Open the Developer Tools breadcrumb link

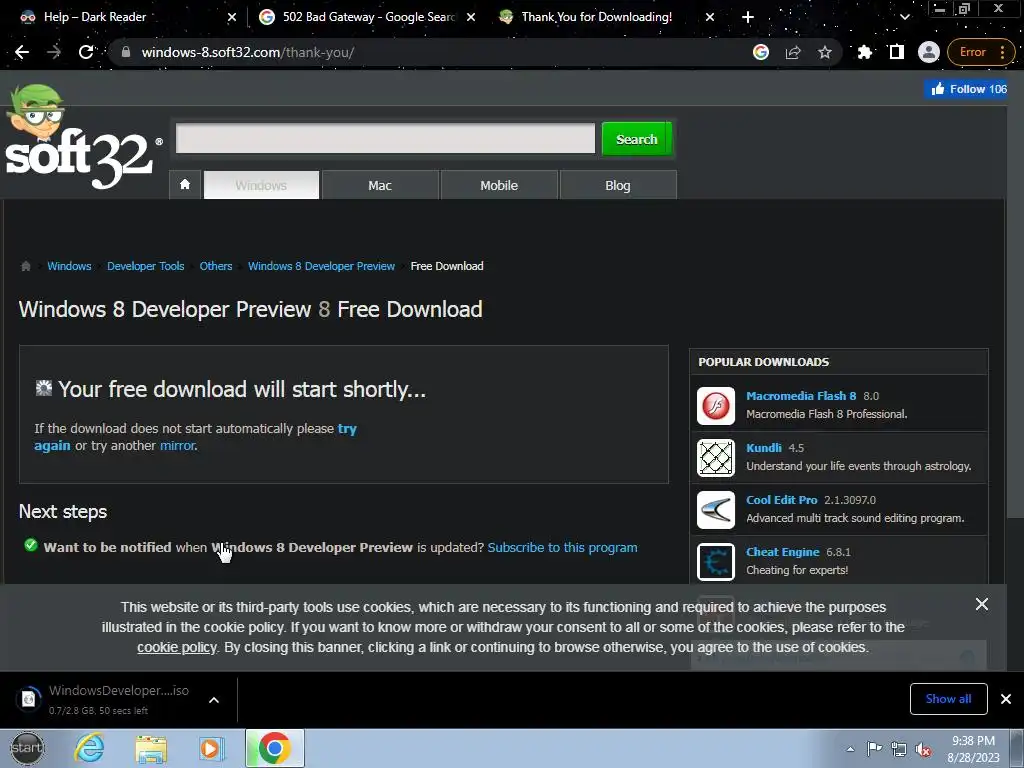(146, 266)
